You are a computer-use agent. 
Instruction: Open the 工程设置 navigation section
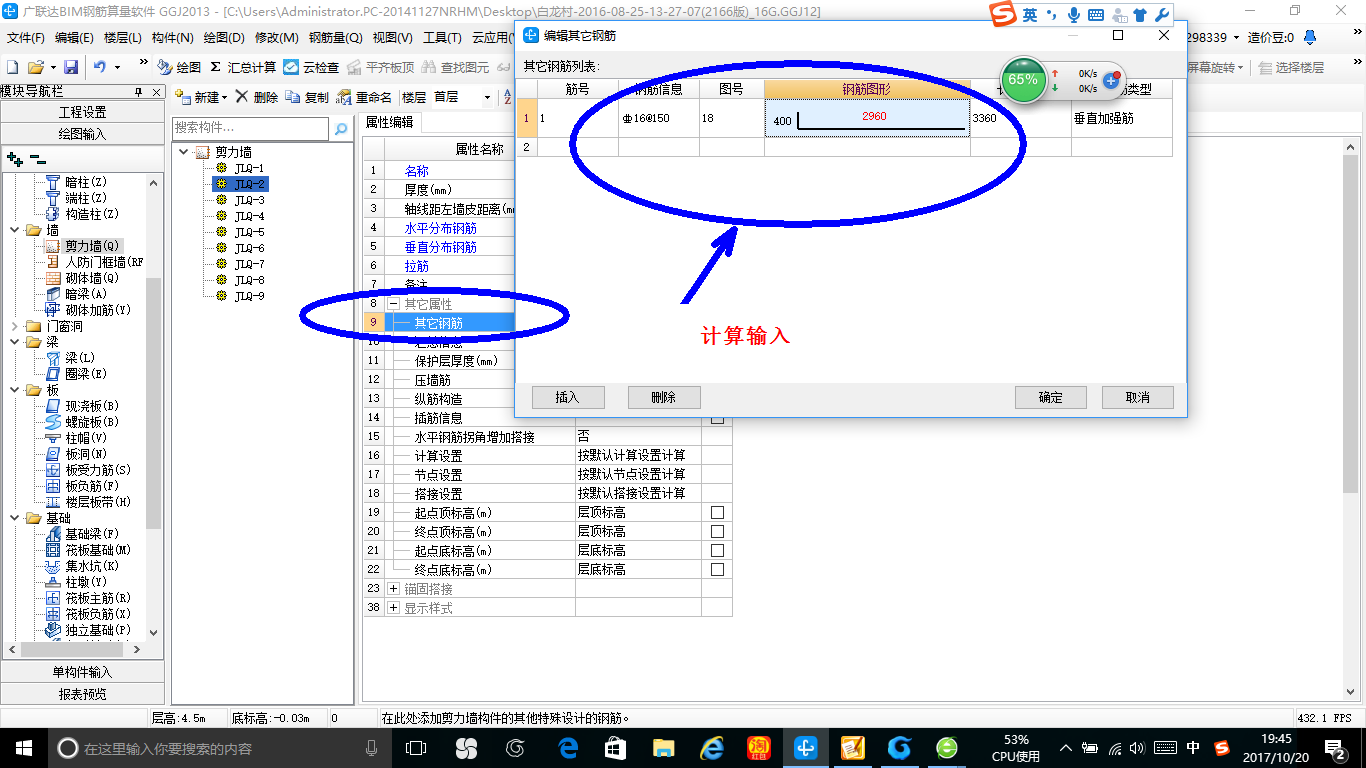(x=82, y=112)
